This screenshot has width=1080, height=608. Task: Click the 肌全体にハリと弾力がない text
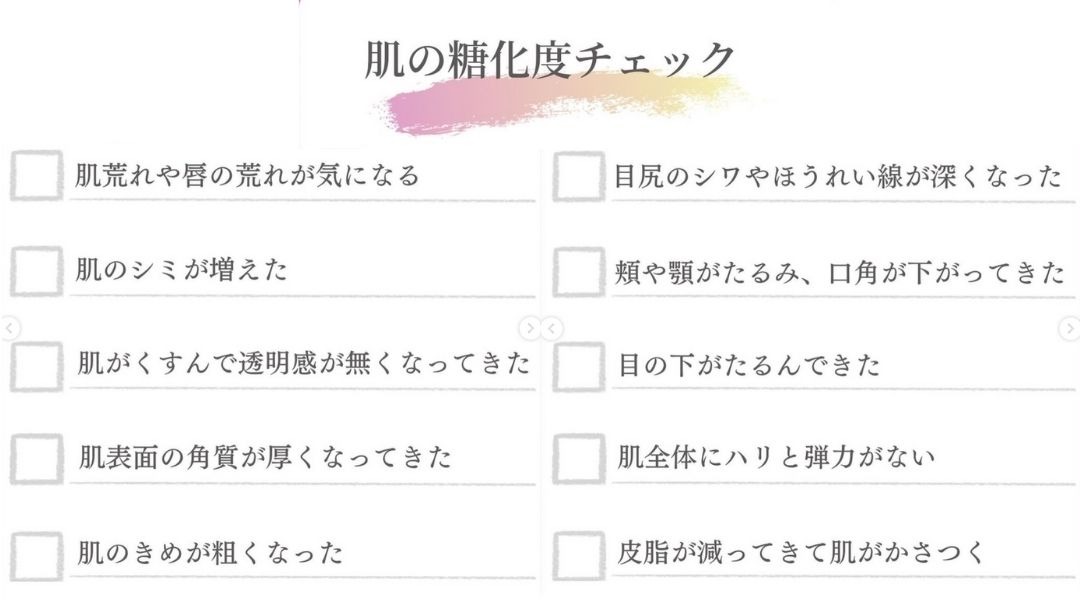pyautogui.click(x=776, y=457)
